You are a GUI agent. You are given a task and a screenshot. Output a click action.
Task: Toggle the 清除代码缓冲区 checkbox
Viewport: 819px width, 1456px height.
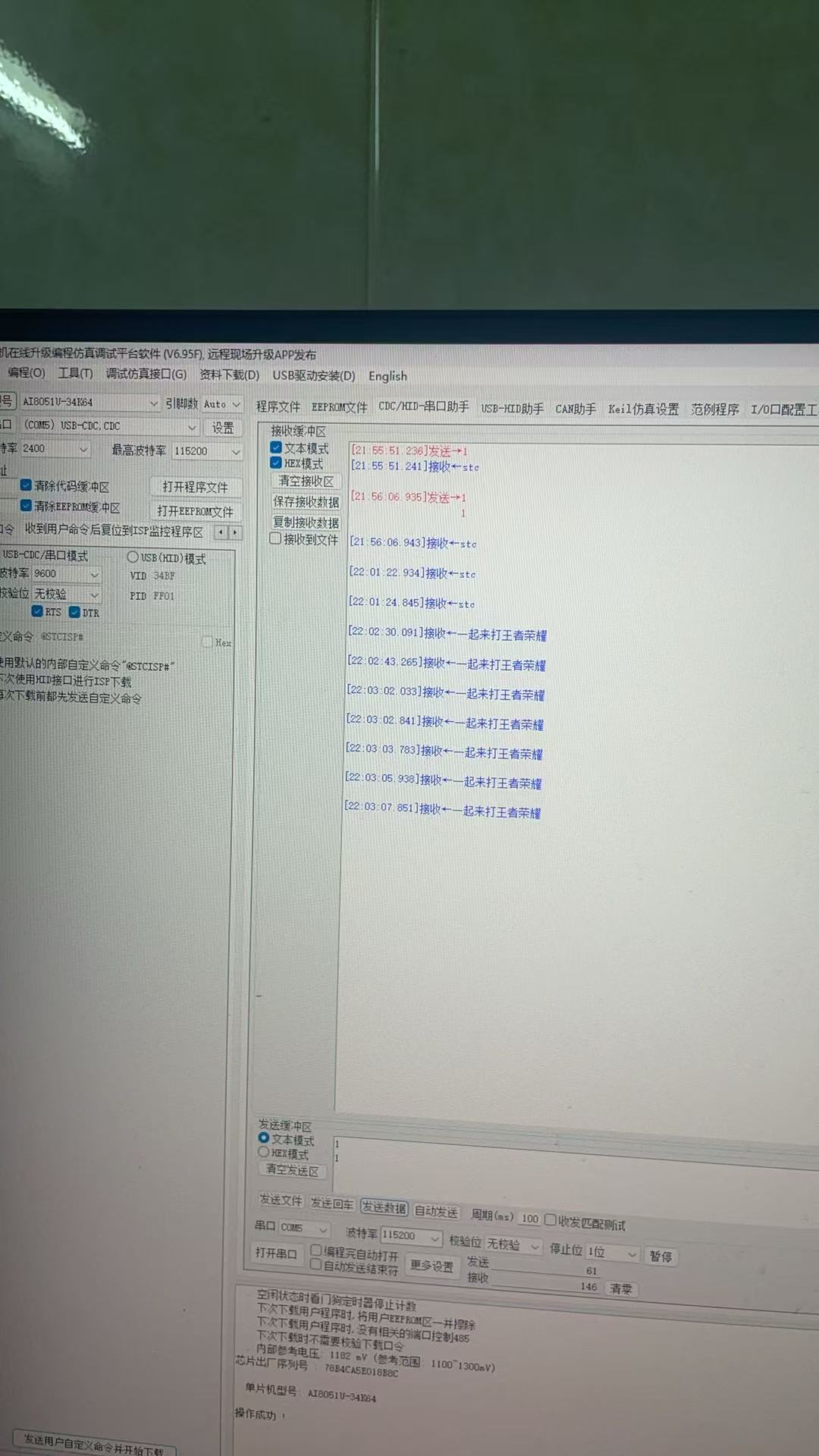coord(26,485)
